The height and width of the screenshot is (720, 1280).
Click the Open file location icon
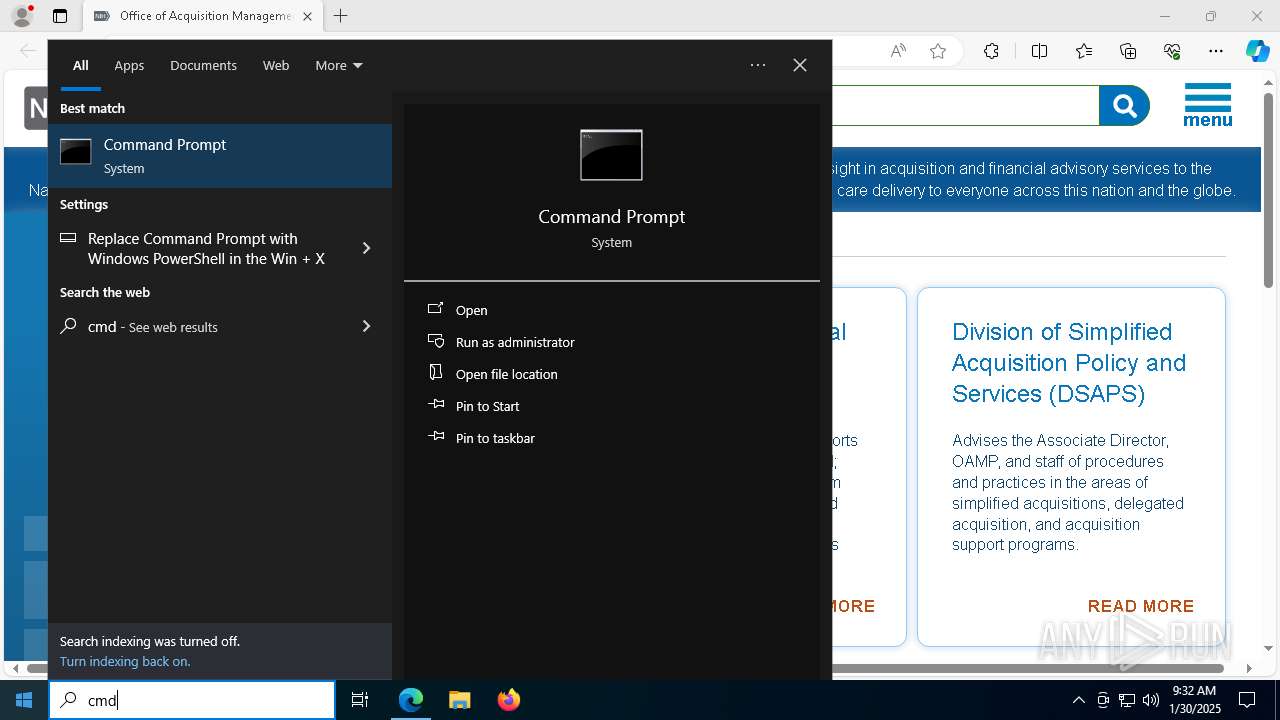point(435,373)
